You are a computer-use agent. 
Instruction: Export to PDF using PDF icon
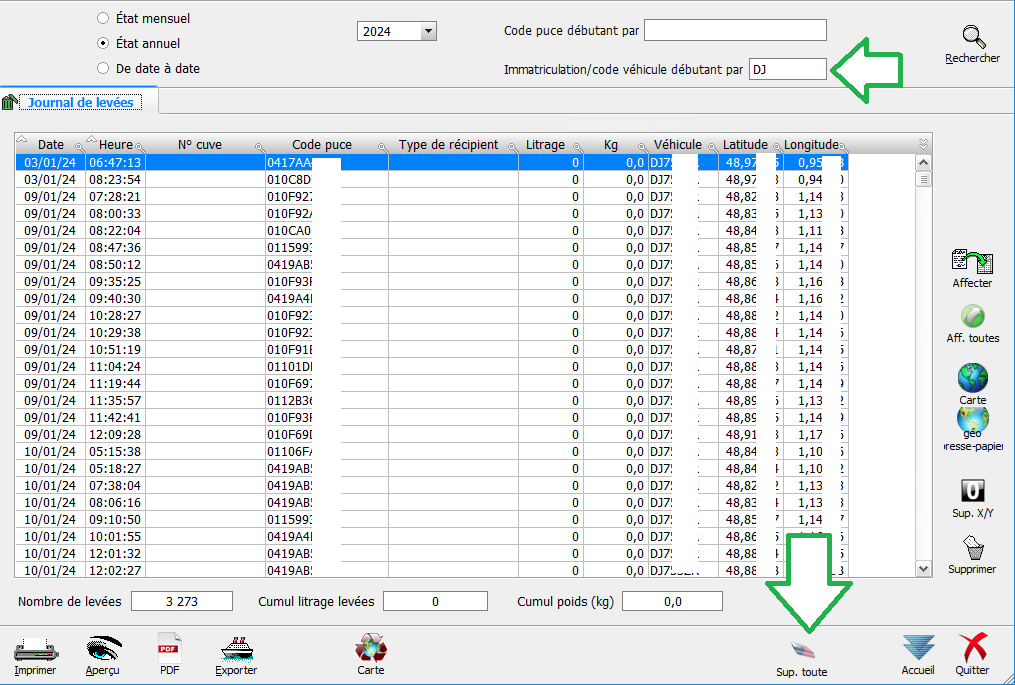(x=169, y=649)
